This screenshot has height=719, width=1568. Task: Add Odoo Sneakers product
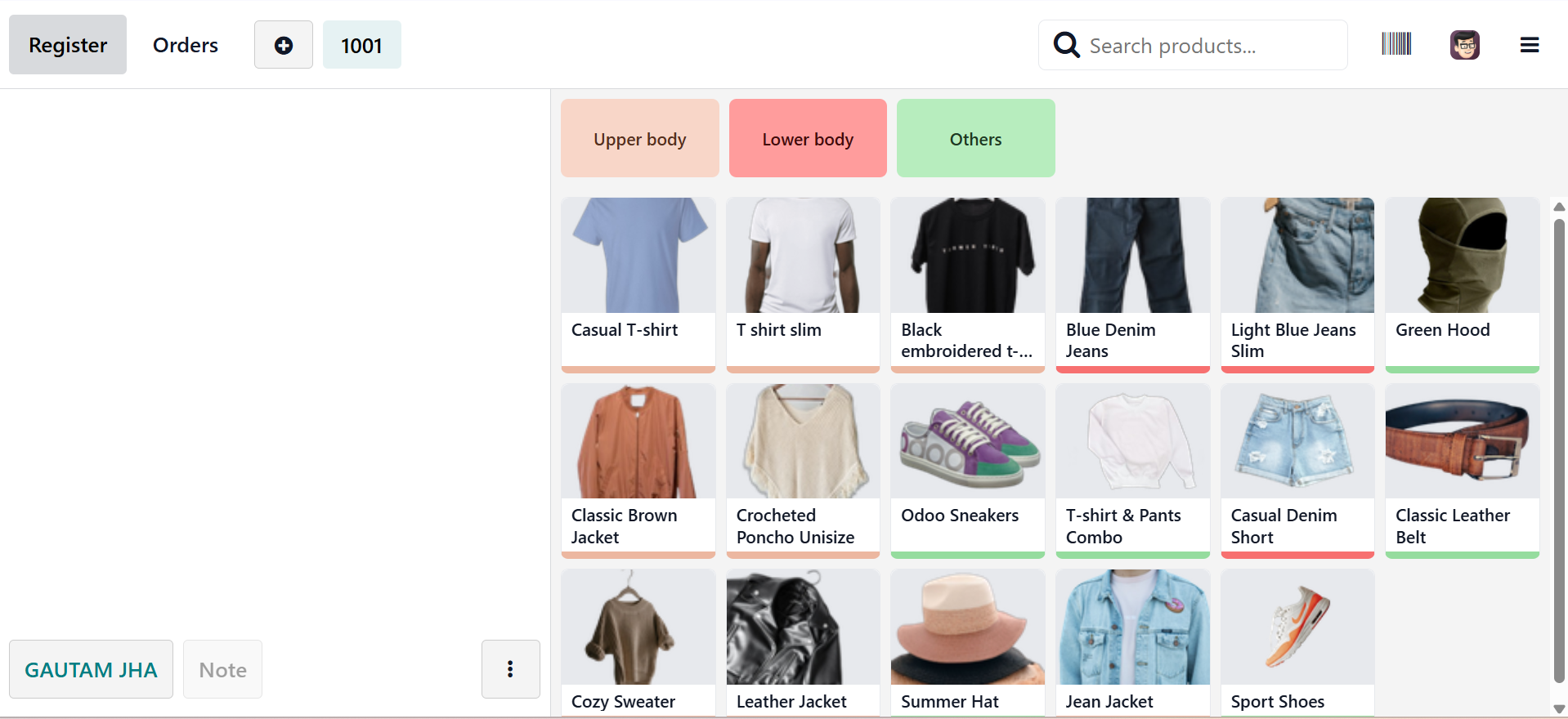coord(968,471)
